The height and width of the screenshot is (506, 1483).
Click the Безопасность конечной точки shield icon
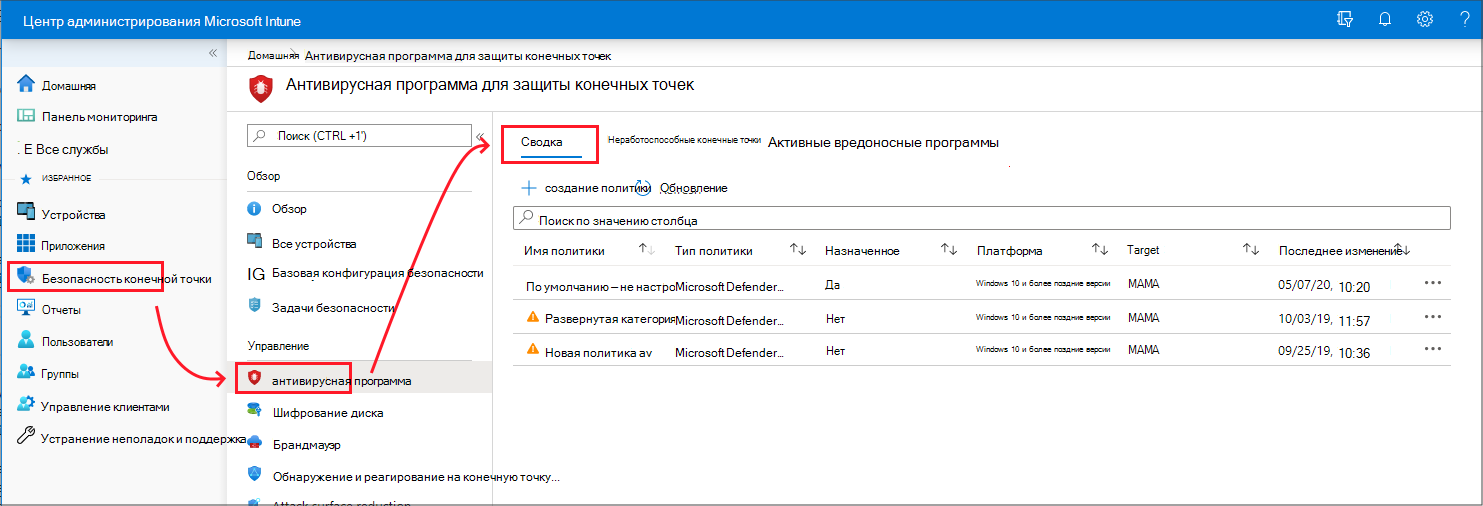(27, 277)
